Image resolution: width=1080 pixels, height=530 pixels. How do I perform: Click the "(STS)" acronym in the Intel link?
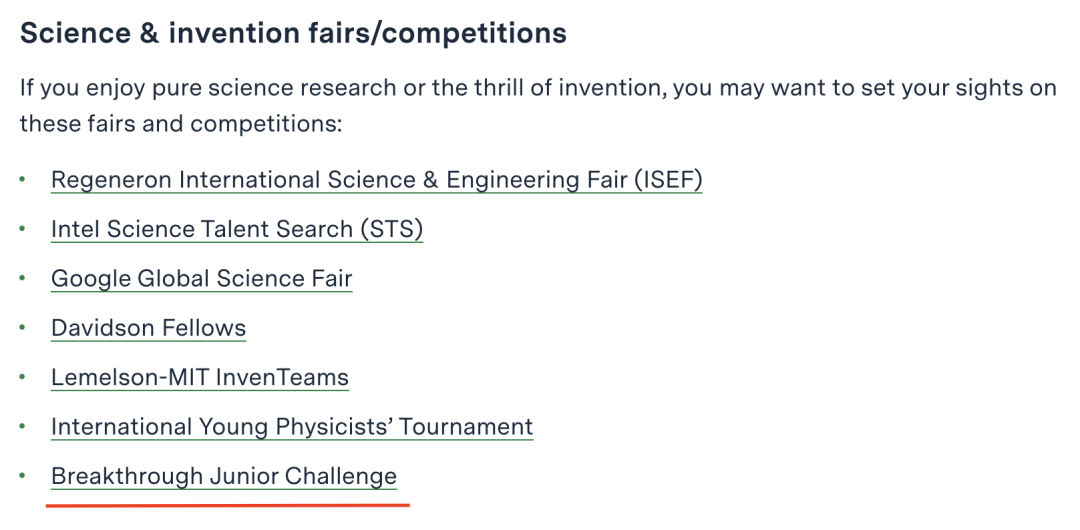click(x=391, y=229)
